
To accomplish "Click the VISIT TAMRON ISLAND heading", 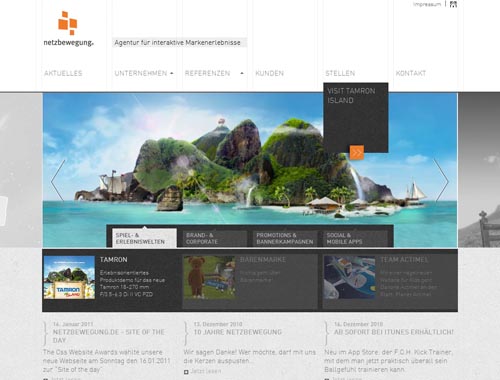I will click(351, 96).
